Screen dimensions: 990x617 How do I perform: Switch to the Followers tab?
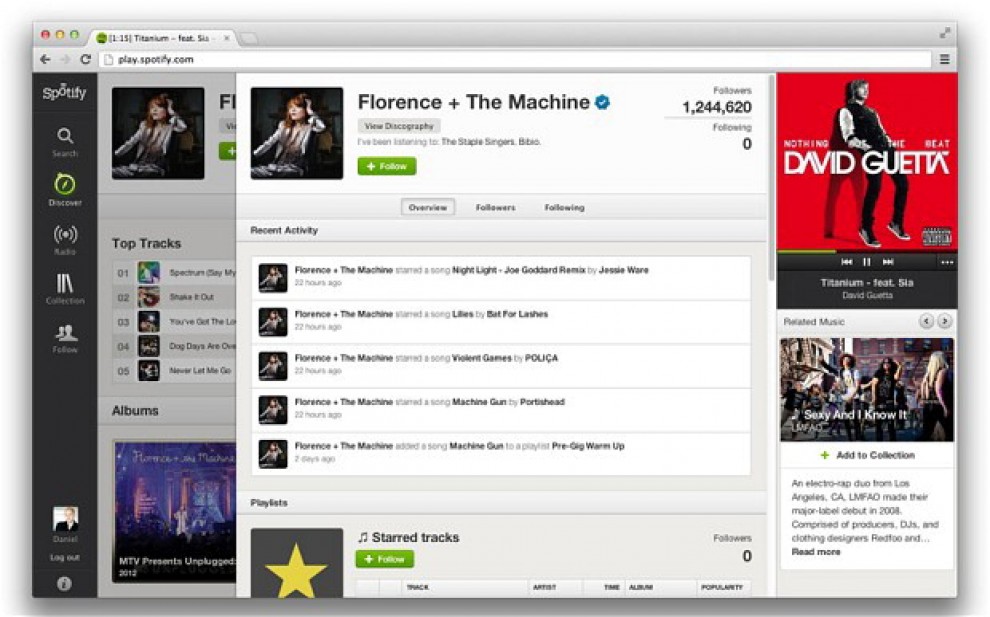pos(496,207)
